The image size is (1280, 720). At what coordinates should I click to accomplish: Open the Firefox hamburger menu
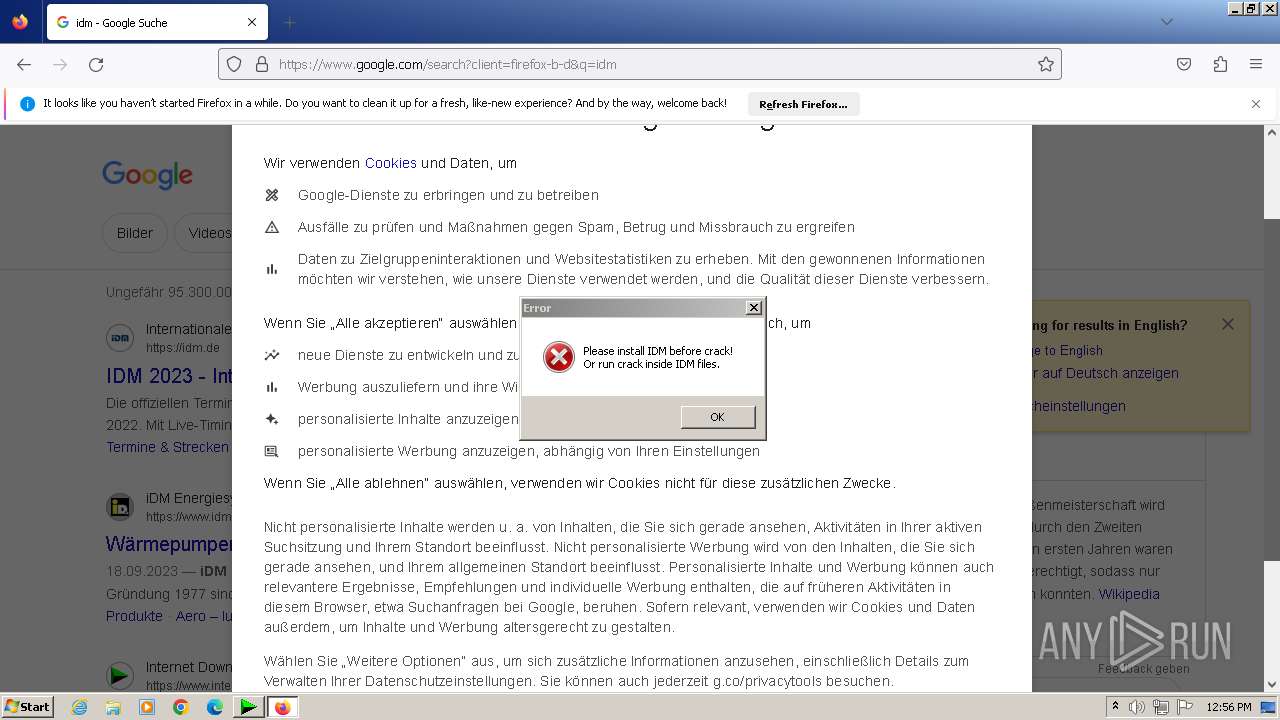tap(1256, 64)
